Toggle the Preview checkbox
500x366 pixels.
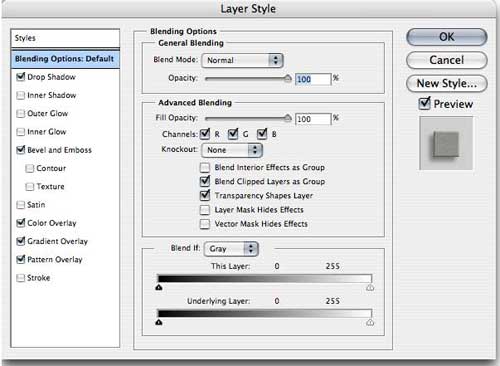pos(424,104)
